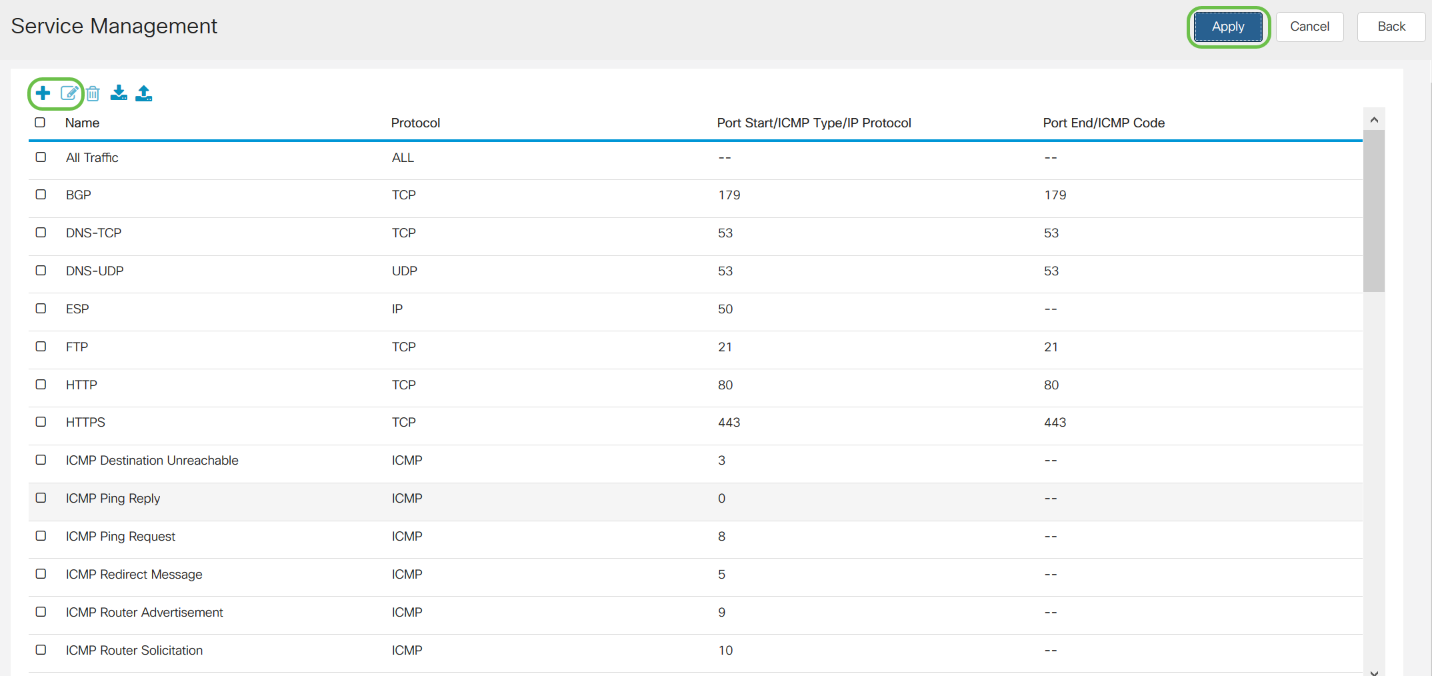Click the import download icon

[x=119, y=93]
